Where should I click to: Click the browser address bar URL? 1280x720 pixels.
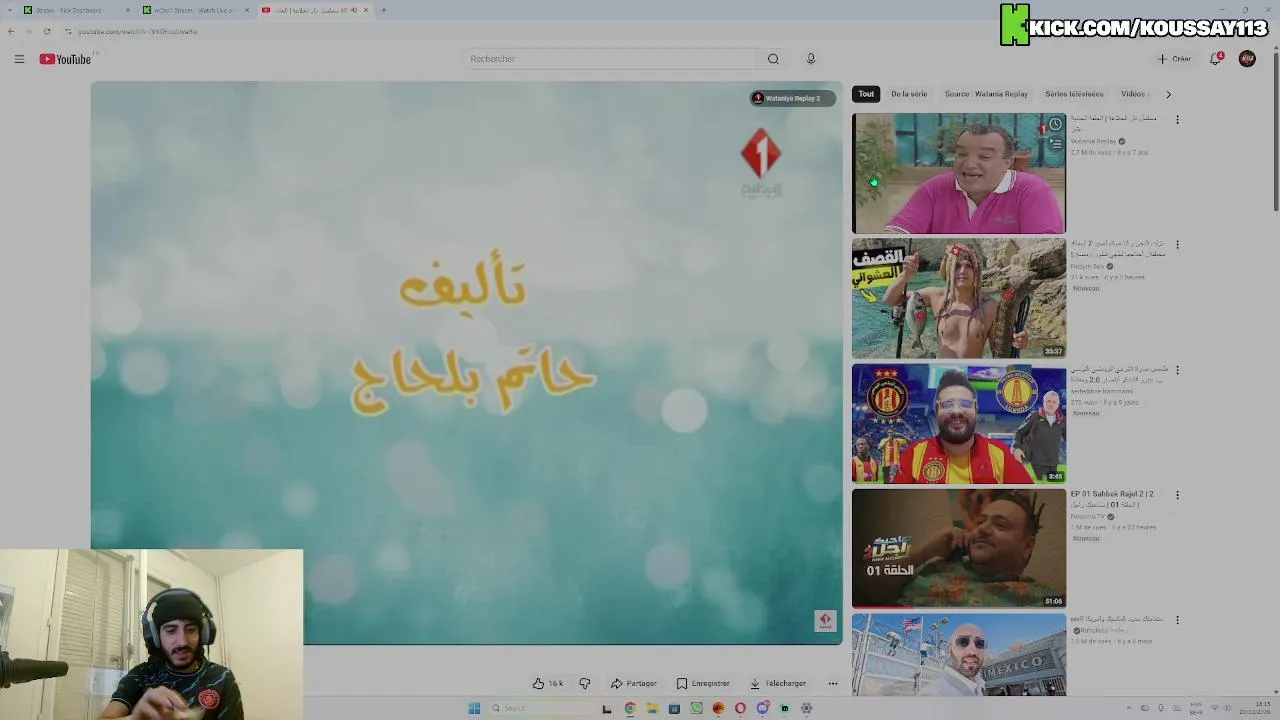pyautogui.click(x=137, y=31)
